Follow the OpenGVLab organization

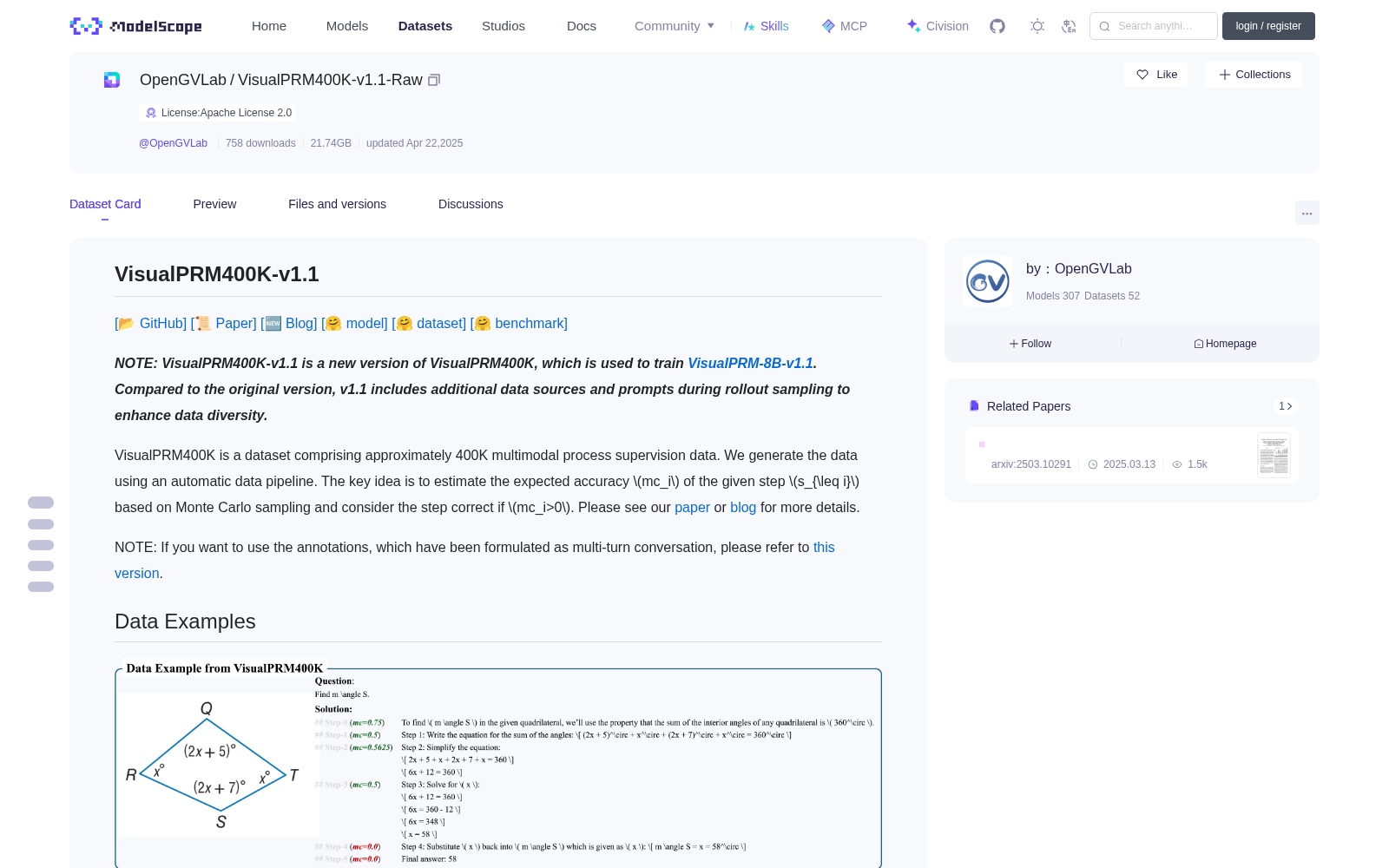pyautogui.click(x=1030, y=344)
